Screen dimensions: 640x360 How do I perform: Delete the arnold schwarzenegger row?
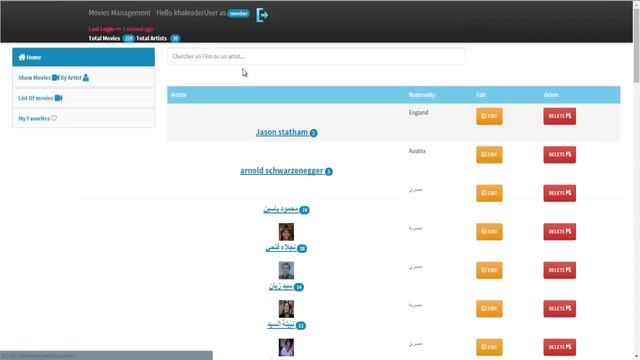[x=560, y=155]
